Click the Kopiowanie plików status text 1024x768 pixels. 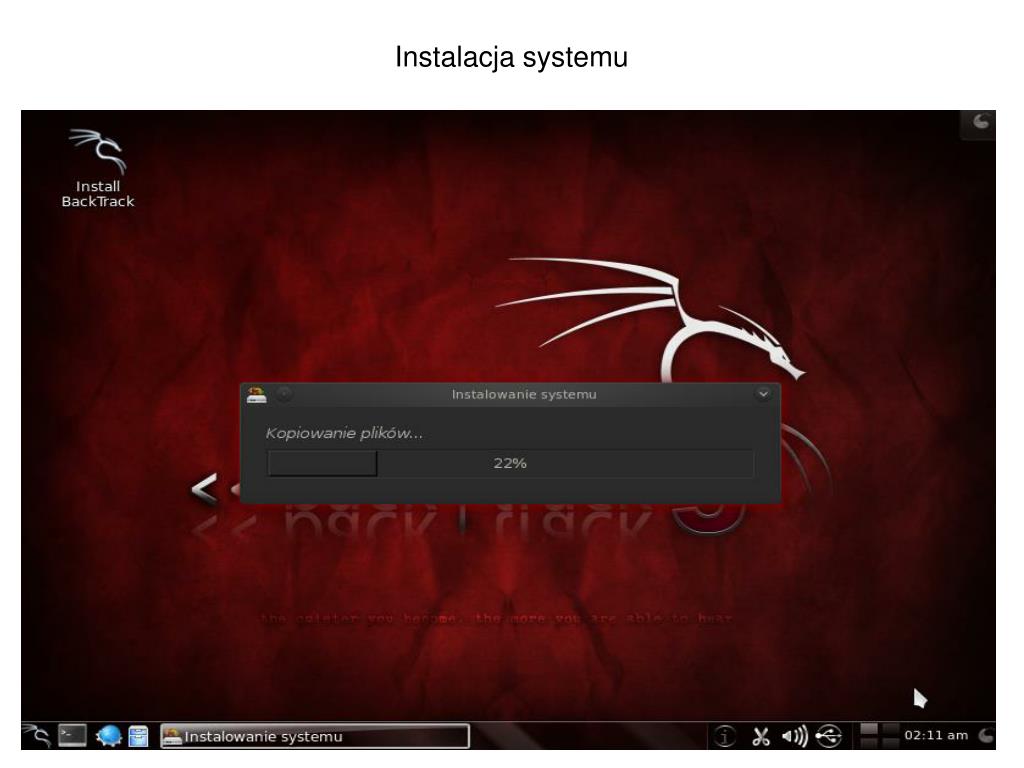point(344,433)
